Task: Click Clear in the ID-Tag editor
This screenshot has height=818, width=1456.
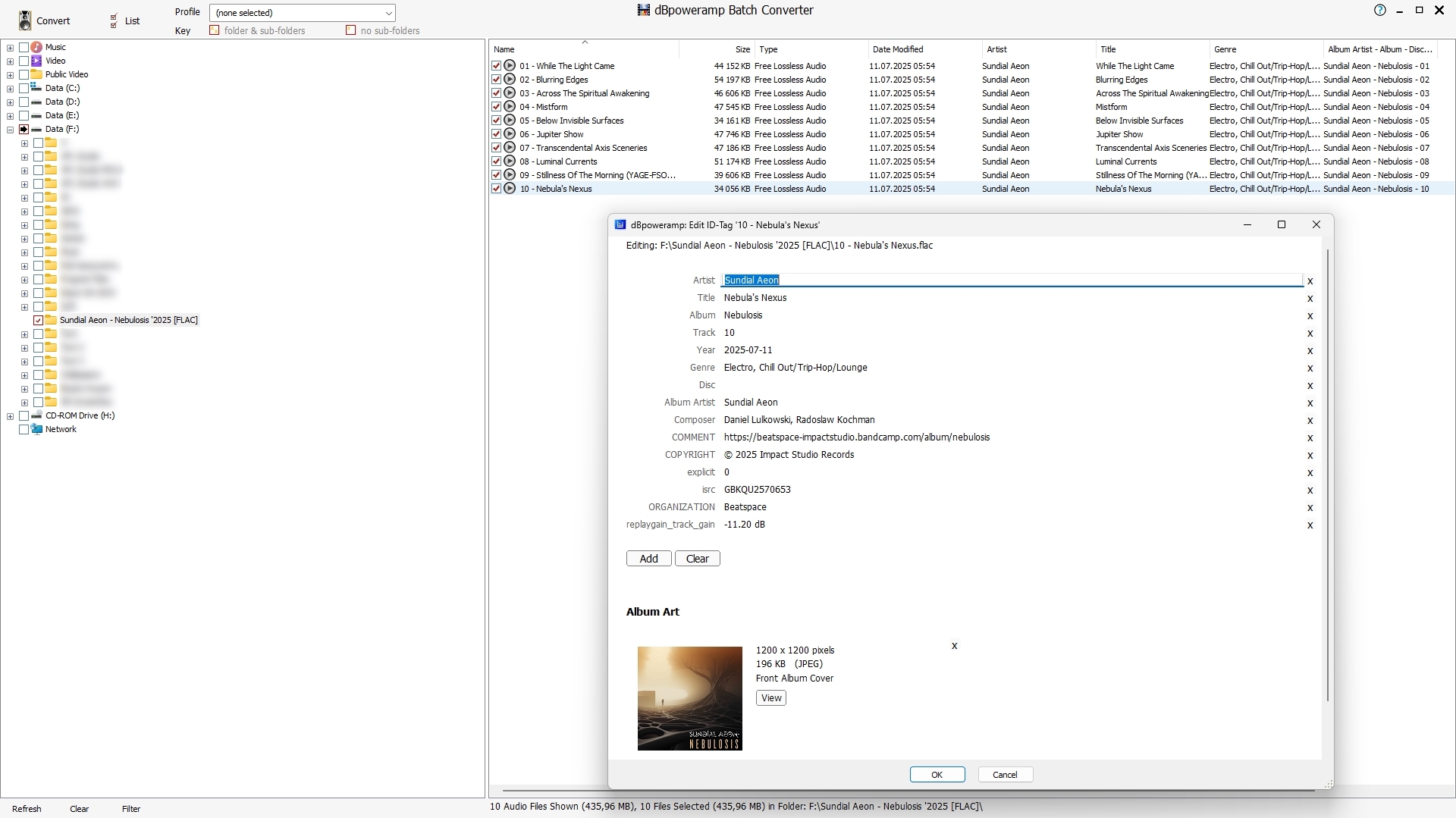Action: [x=697, y=559]
